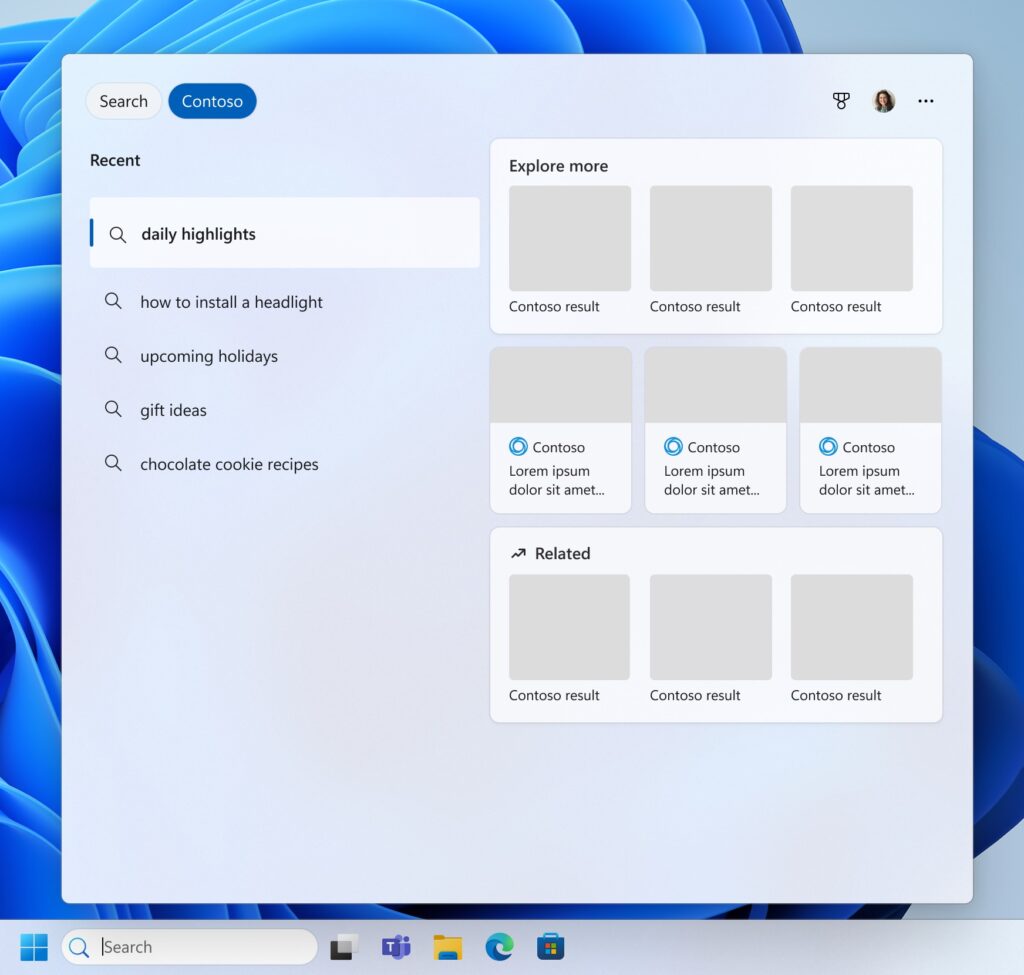
Task: Click the Start button on the taskbar
Action: click(35, 946)
